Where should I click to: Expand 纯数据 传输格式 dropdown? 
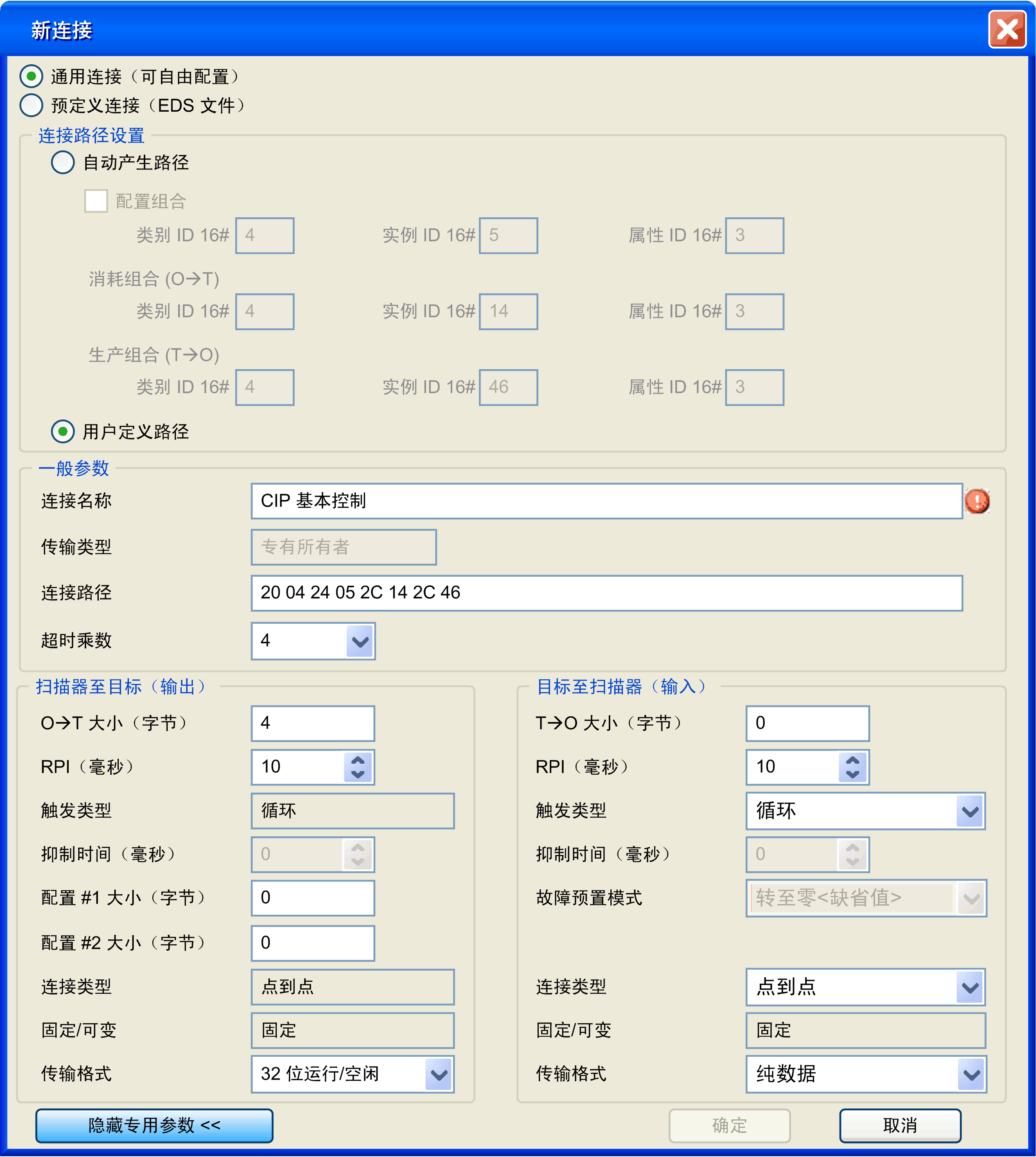[971, 1074]
